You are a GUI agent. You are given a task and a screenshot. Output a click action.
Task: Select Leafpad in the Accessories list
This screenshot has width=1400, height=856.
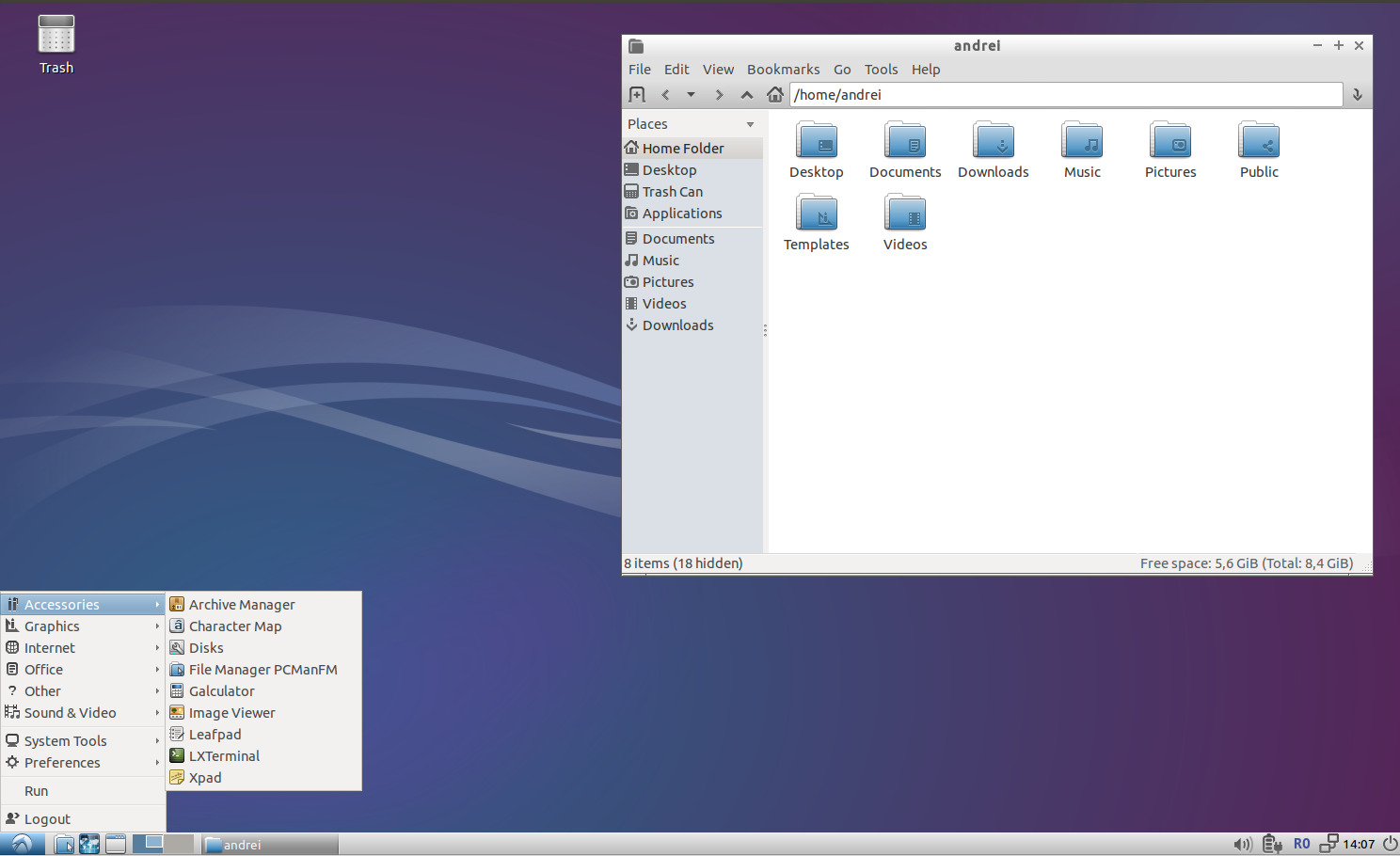coord(215,735)
